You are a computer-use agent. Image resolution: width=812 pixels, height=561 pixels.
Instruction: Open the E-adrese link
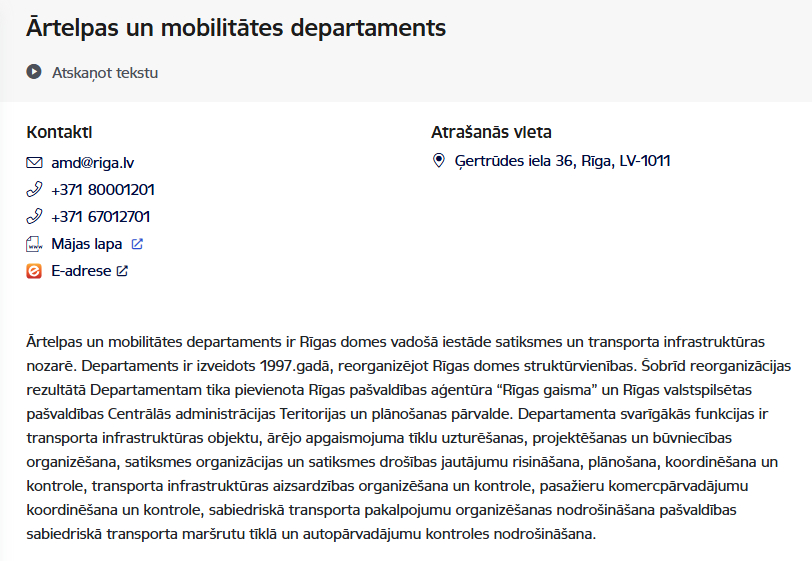[81, 270]
